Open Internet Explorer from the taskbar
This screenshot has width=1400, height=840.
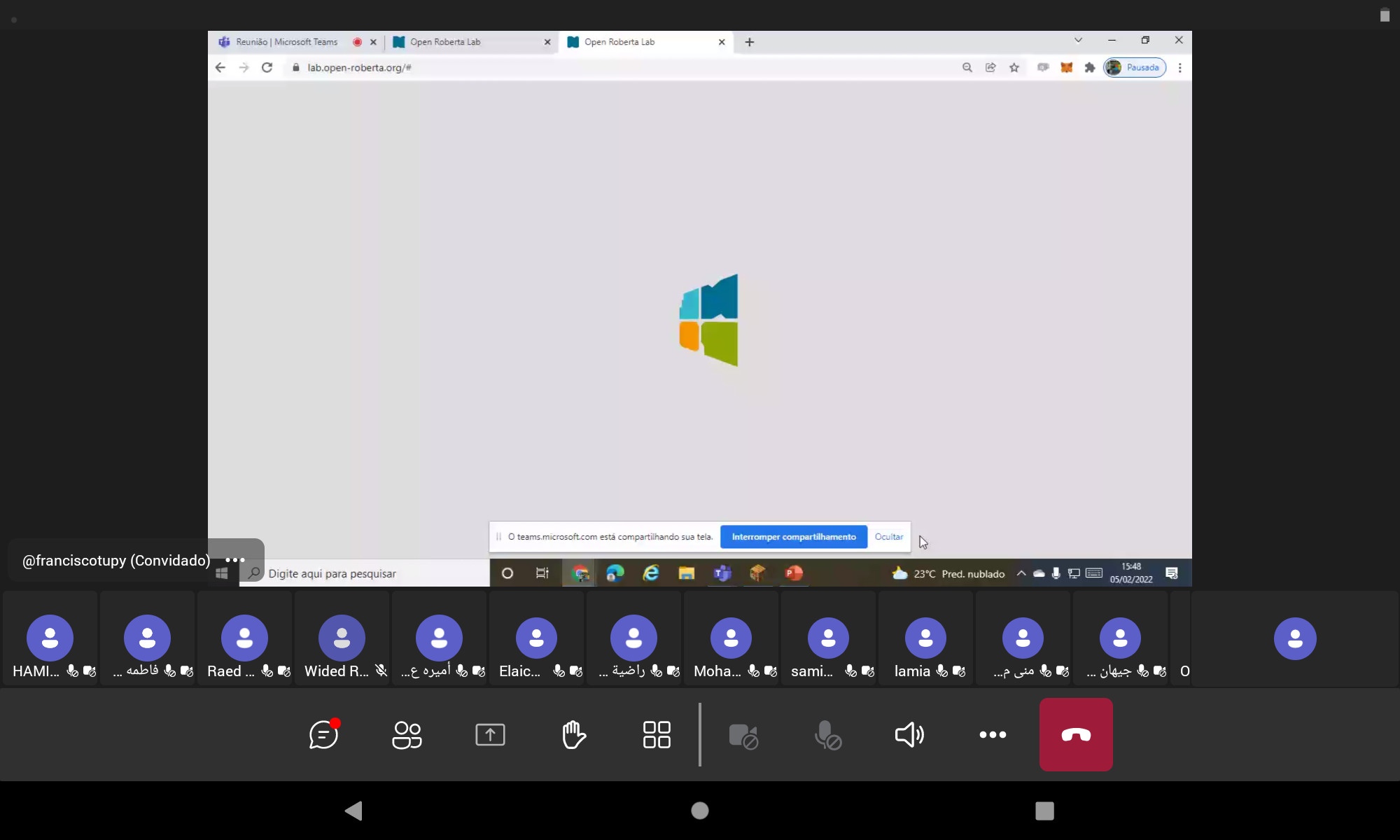(651, 573)
